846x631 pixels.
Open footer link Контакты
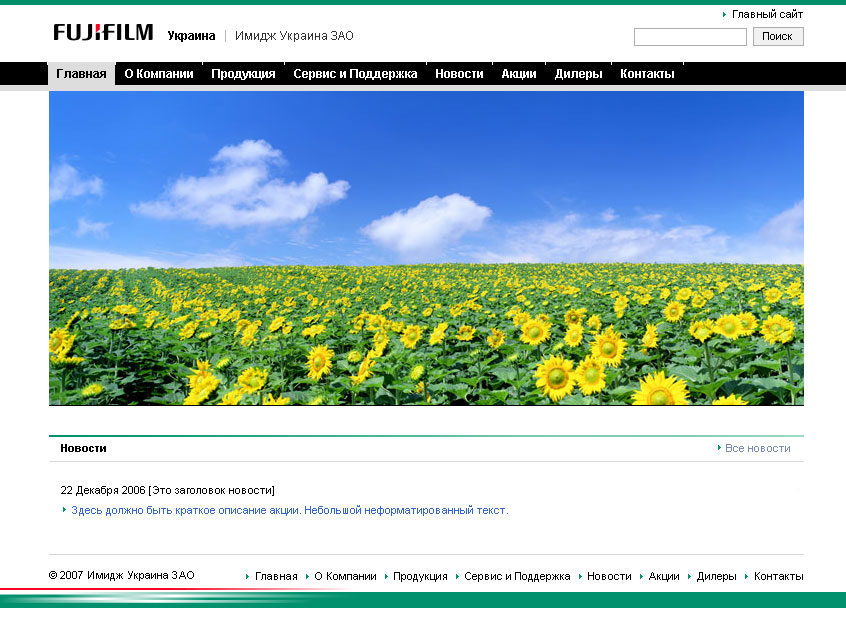tap(778, 576)
